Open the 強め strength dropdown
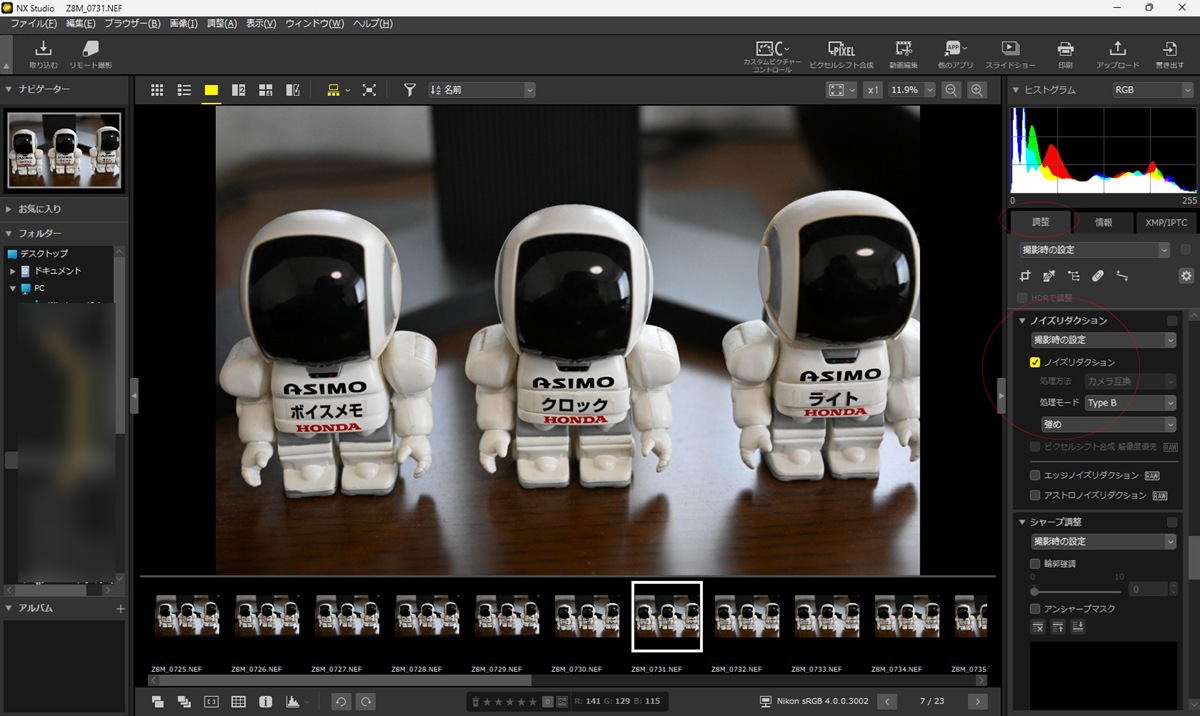The height and width of the screenshot is (716, 1200). click(x=1108, y=425)
